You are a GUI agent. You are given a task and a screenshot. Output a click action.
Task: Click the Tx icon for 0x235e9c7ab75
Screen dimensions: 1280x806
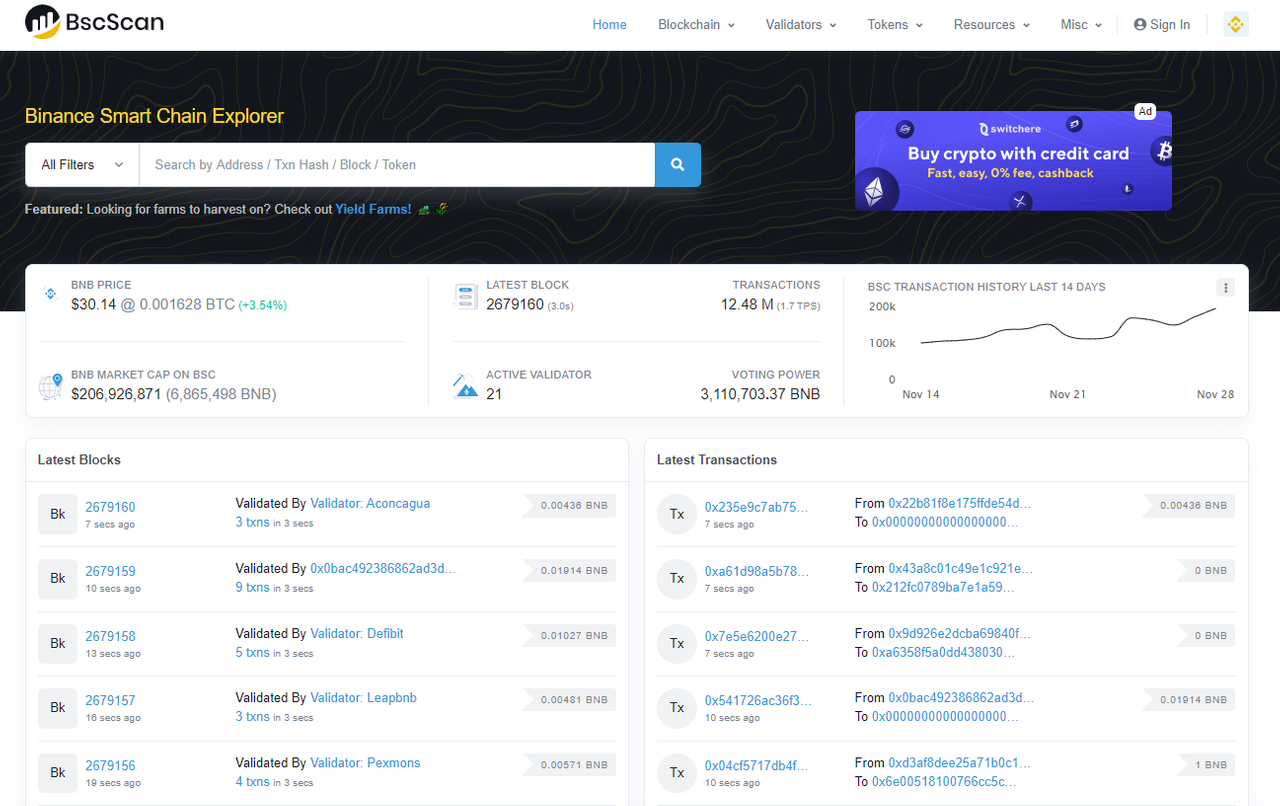[x=677, y=514]
